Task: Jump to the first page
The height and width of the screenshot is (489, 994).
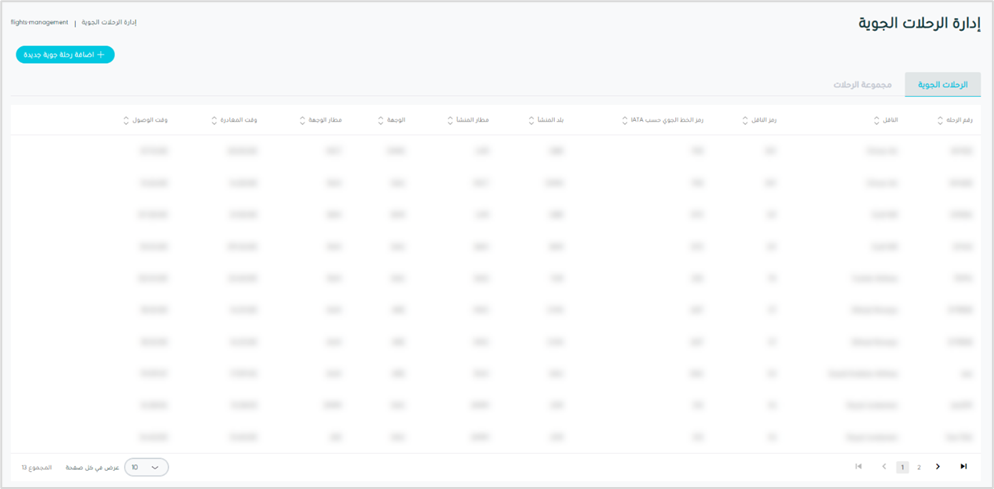Action: [x=858, y=467]
